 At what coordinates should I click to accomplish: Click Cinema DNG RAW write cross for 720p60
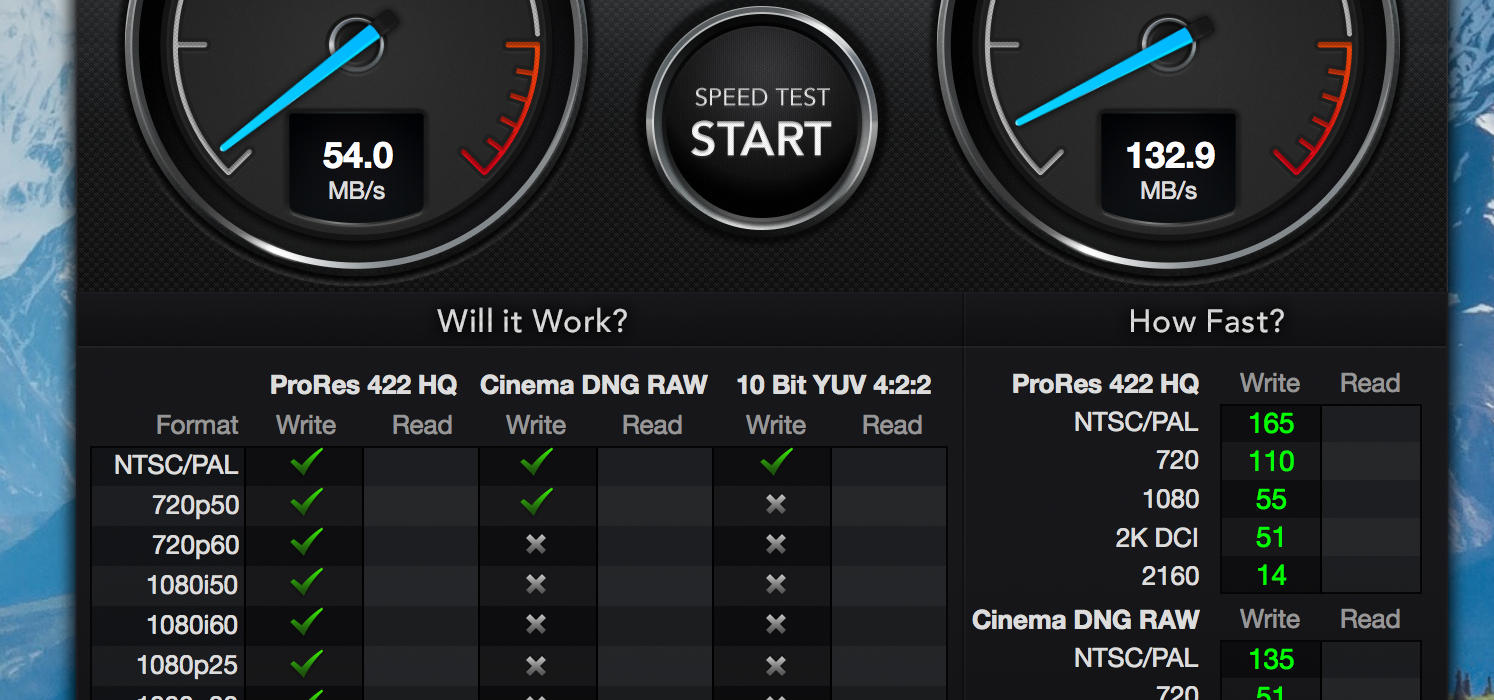pyautogui.click(x=536, y=544)
